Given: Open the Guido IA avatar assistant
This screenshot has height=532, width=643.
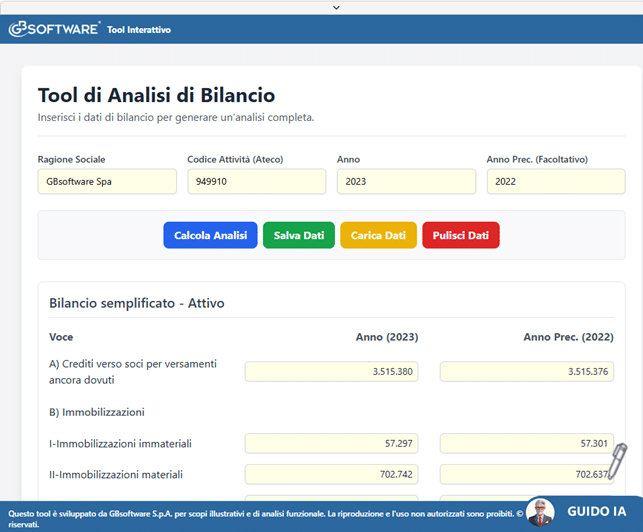Looking at the screenshot, I should 540,512.
